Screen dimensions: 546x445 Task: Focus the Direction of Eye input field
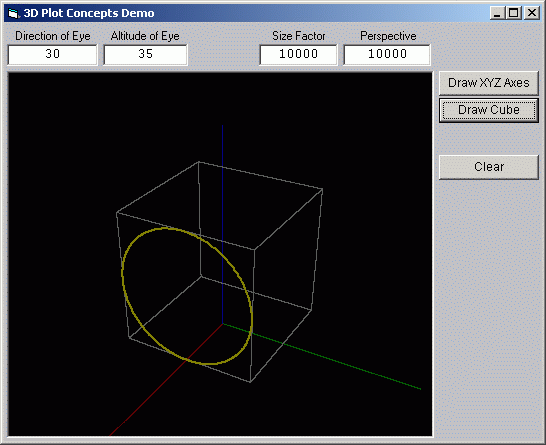(x=52, y=54)
